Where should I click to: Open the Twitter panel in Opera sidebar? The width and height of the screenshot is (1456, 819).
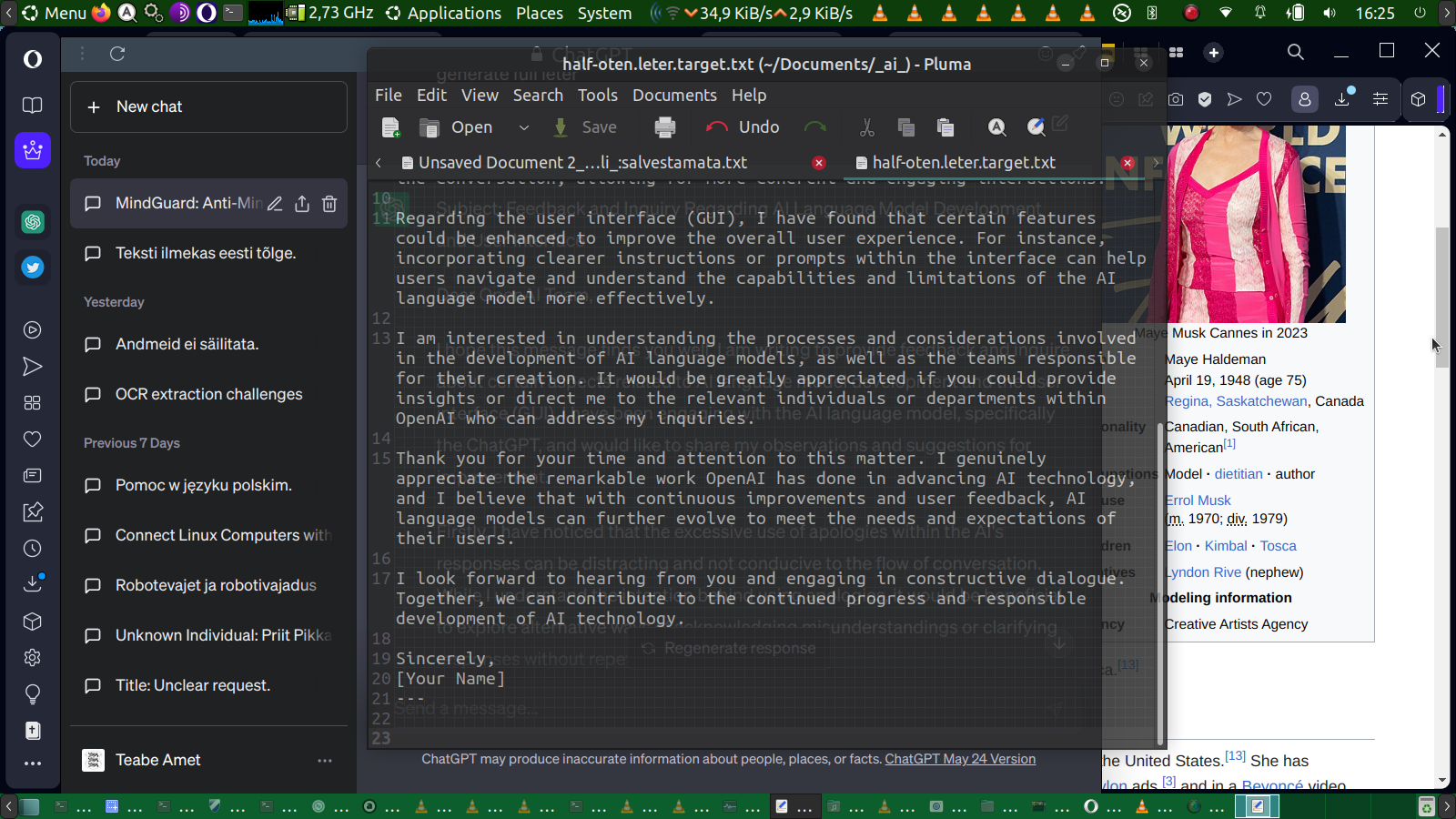33,268
